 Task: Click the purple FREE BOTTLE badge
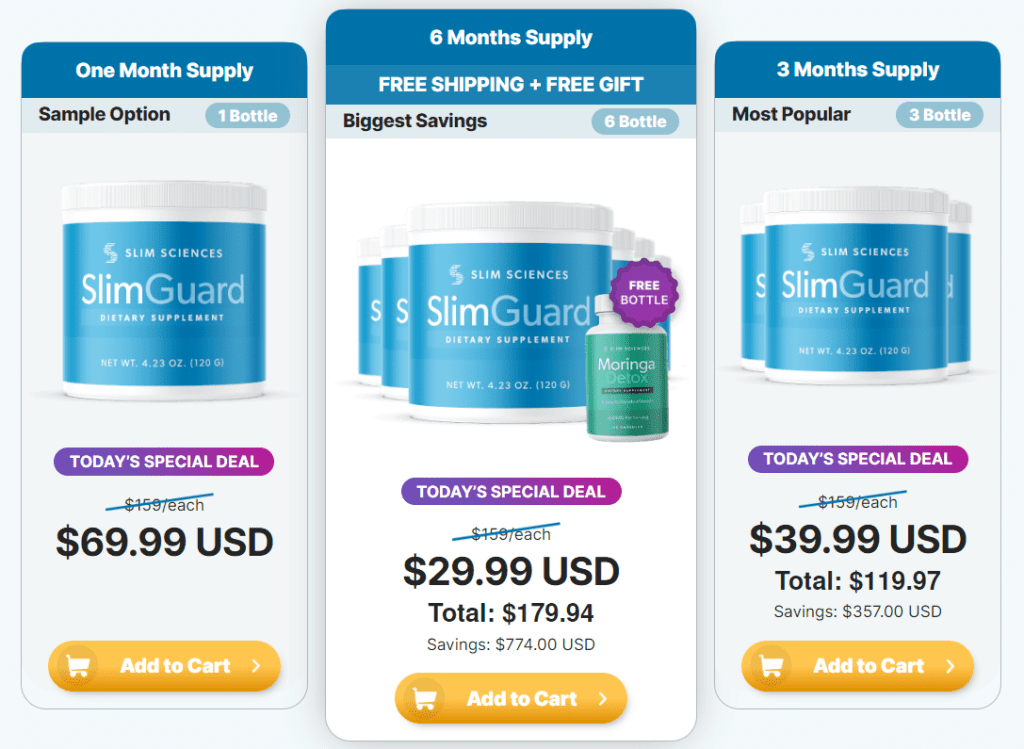click(x=644, y=293)
